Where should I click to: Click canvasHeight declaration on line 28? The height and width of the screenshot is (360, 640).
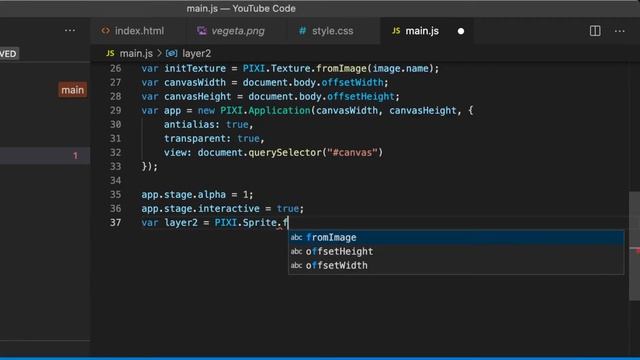198,96
